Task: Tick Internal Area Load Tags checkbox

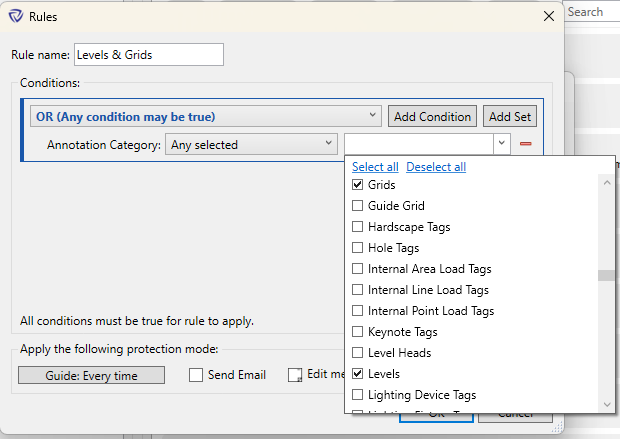Action: (x=357, y=269)
